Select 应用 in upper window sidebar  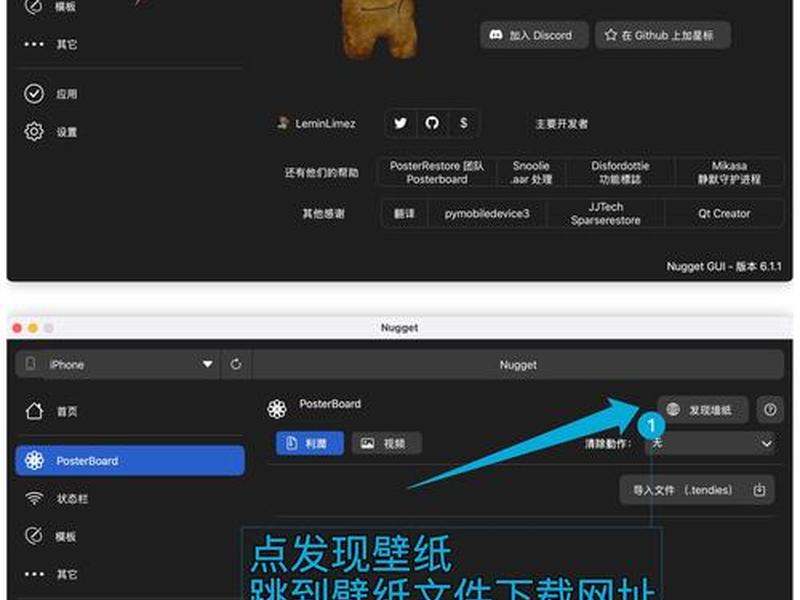[130, 94]
